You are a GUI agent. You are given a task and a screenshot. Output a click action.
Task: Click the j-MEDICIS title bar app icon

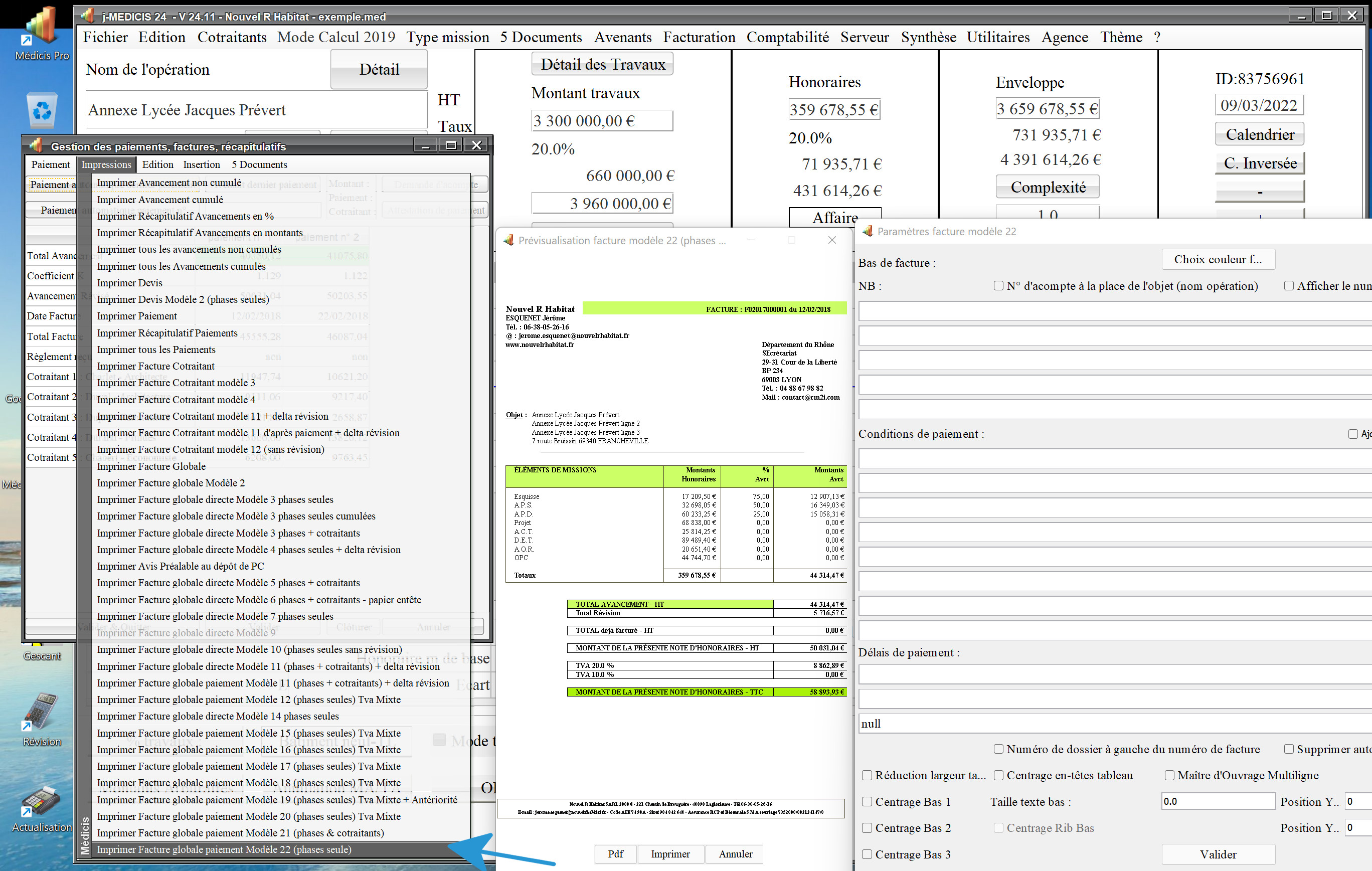(87, 16)
